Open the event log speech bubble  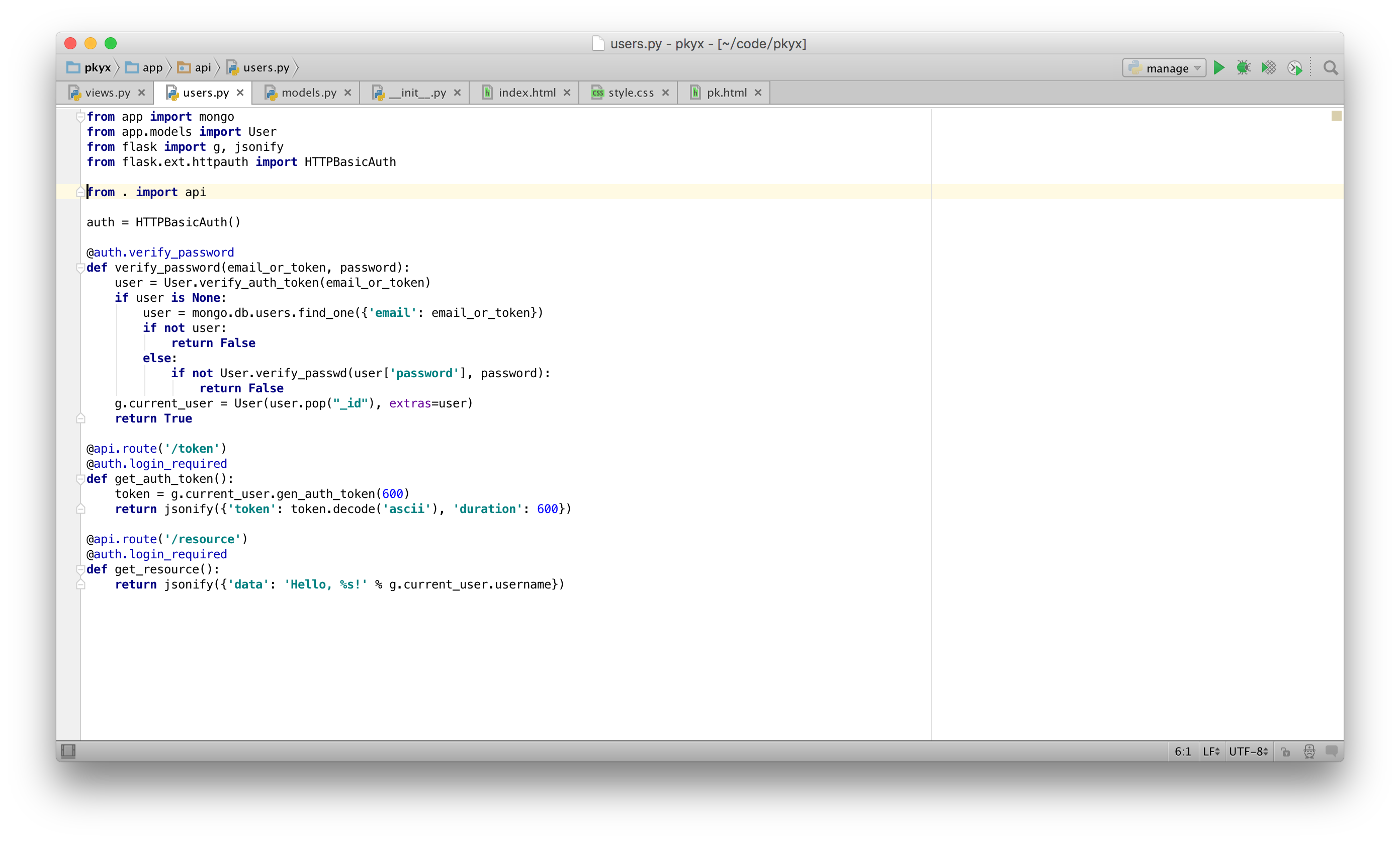tap(1332, 751)
